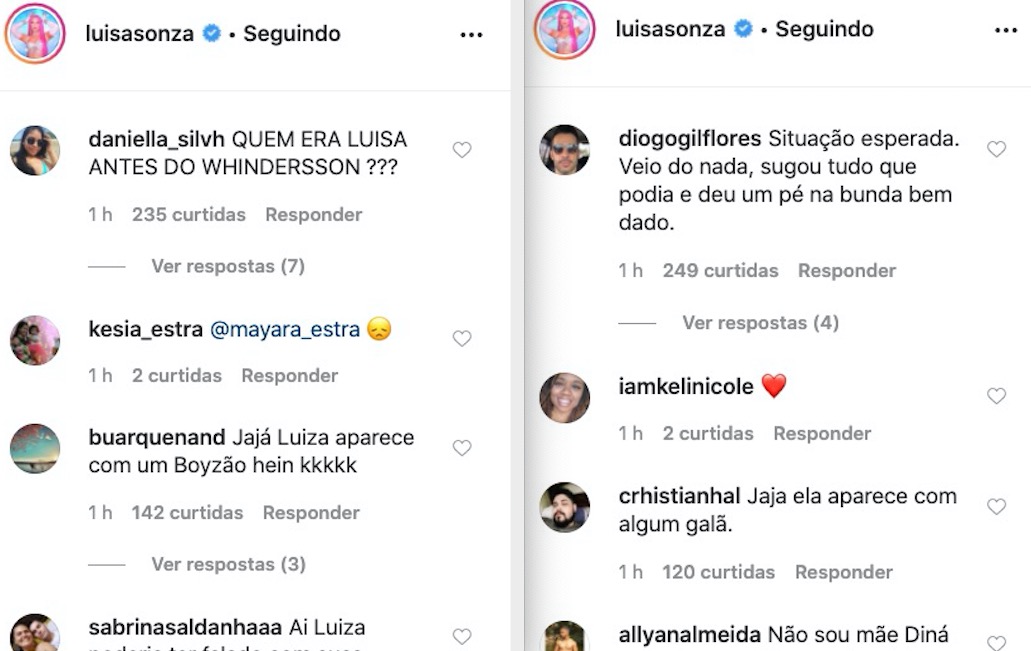
Task: Open Seguindo menu in right header
Action: point(824,29)
